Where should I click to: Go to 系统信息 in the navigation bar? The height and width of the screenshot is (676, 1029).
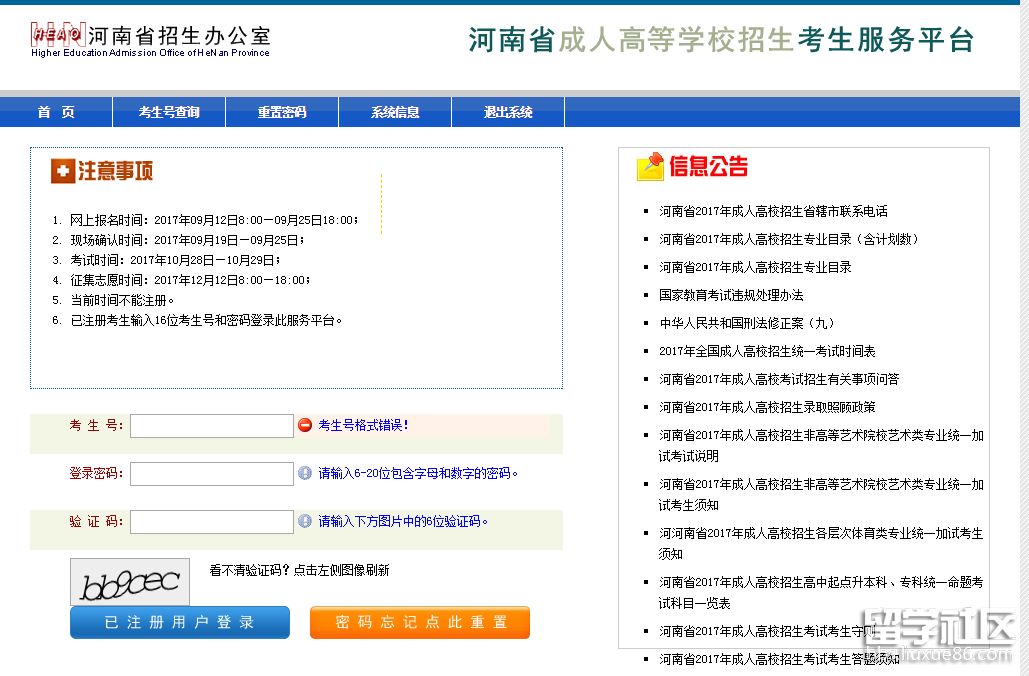pyautogui.click(x=395, y=112)
